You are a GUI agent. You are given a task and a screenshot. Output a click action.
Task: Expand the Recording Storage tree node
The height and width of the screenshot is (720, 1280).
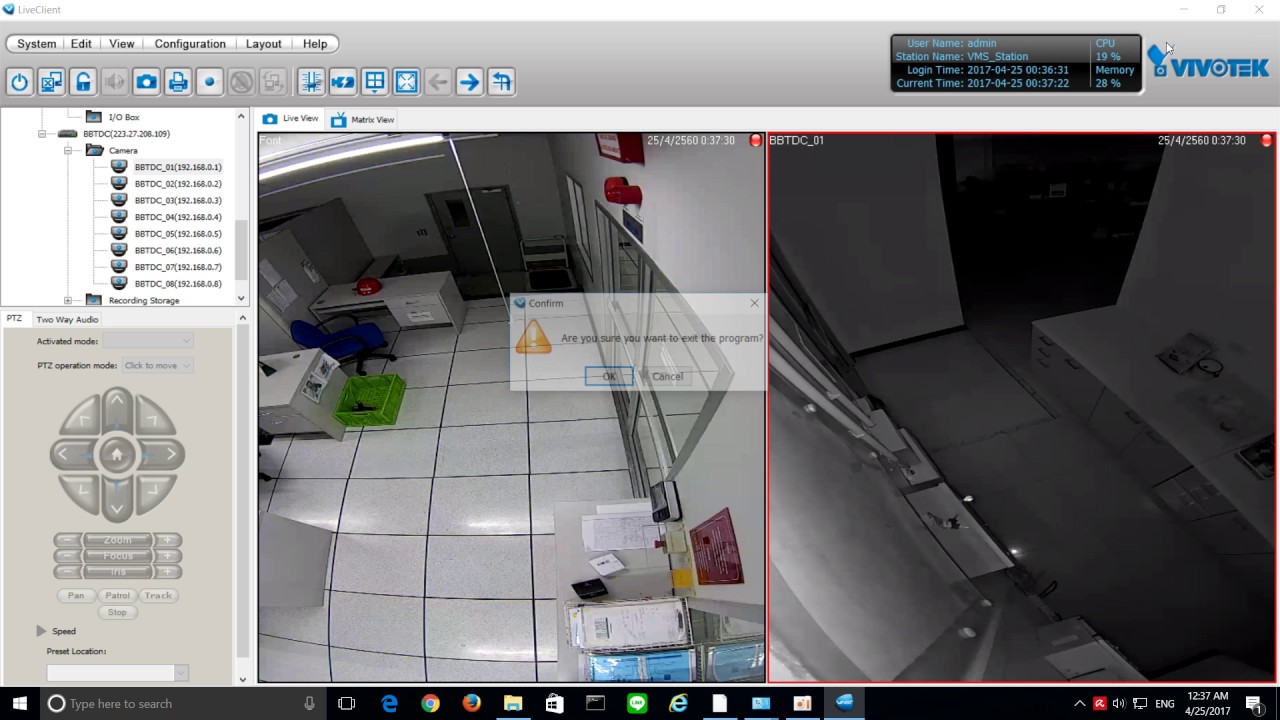tap(68, 301)
